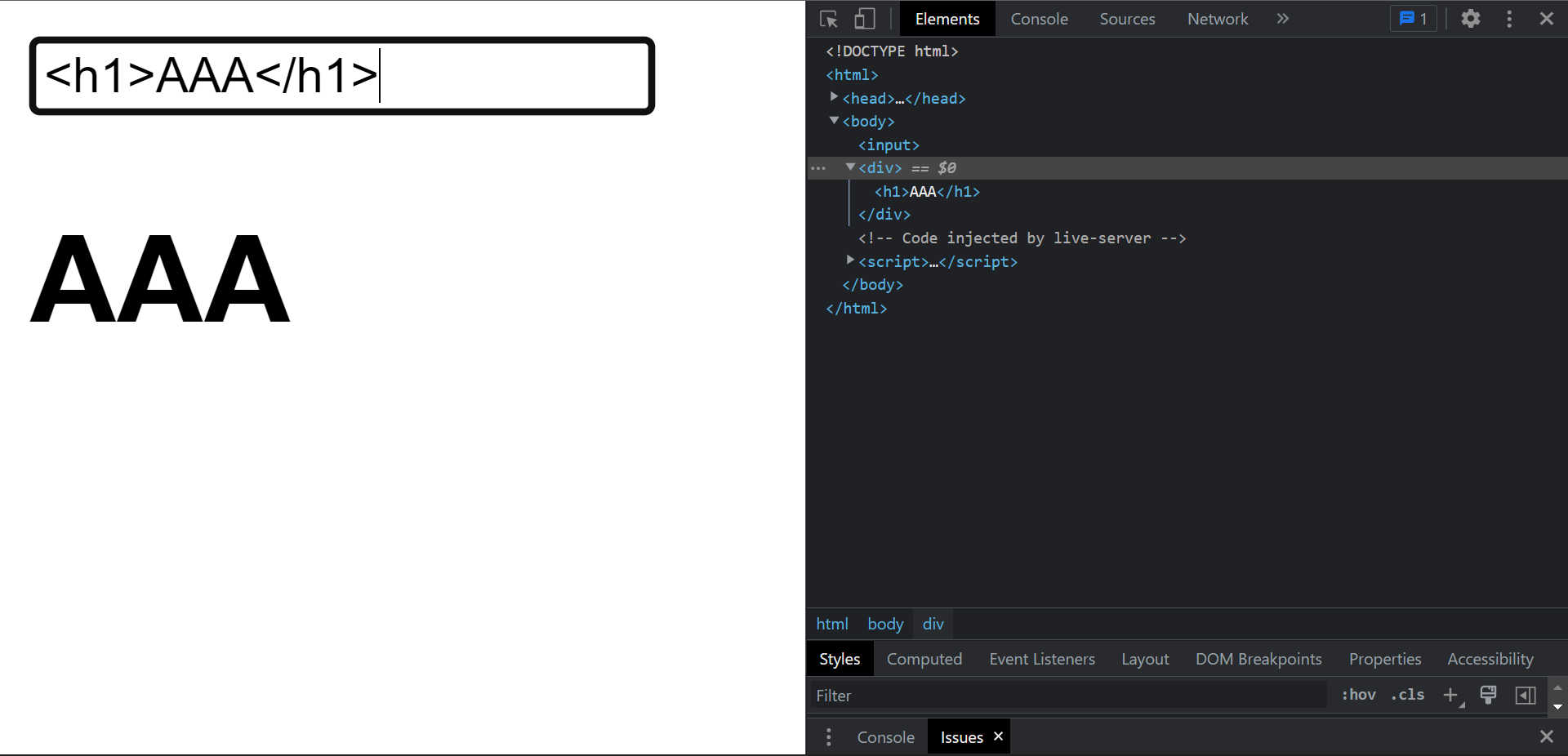Add a new style rule plus icon

pos(1451,695)
